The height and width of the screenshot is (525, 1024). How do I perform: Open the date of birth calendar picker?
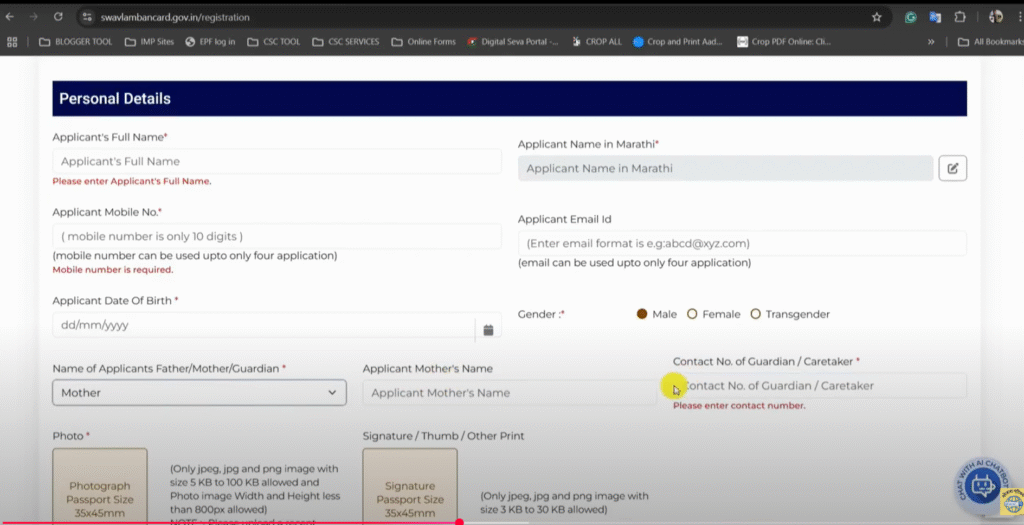[488, 329]
